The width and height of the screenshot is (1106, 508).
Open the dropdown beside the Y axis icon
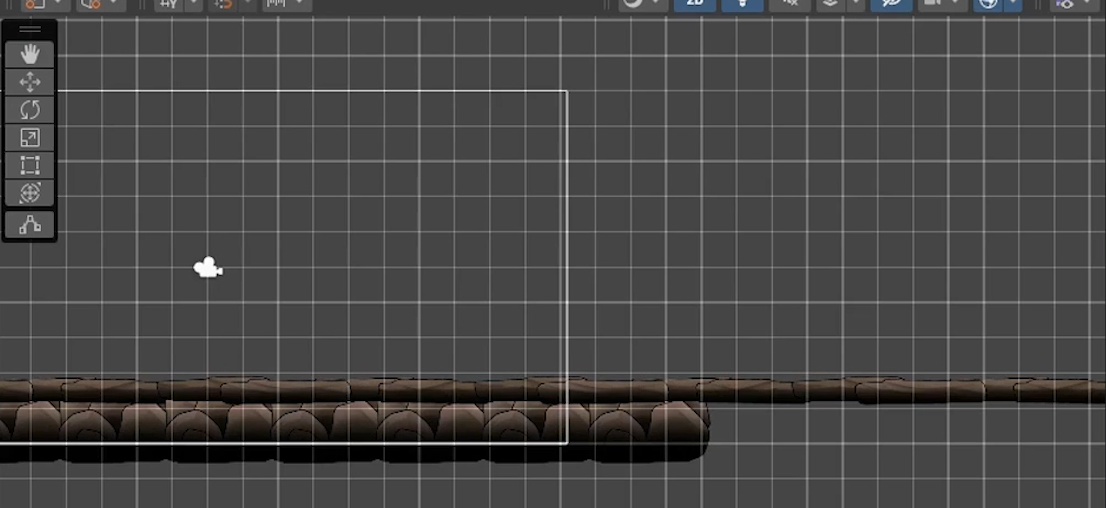[193, 4]
